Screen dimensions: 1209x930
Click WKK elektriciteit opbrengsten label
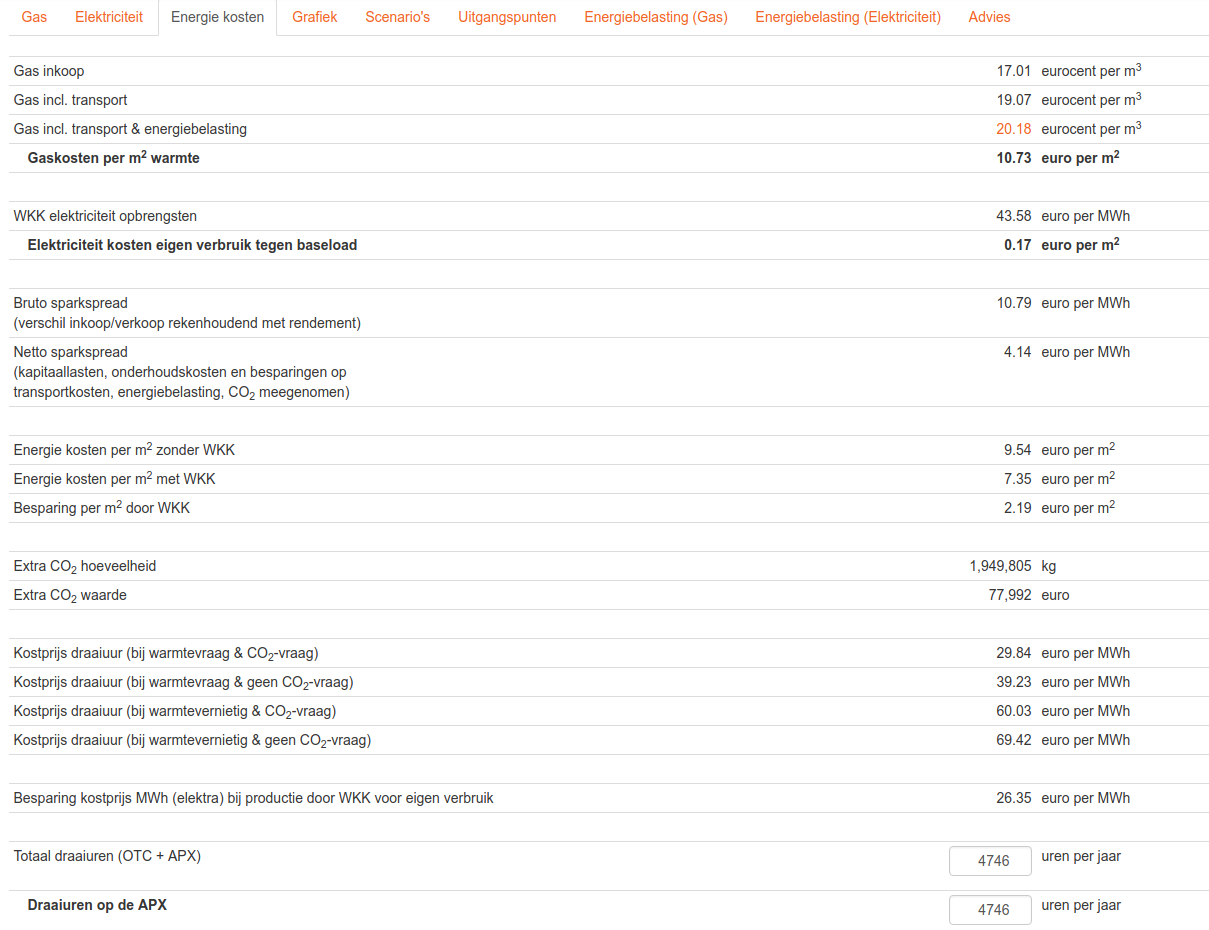[x=105, y=216]
